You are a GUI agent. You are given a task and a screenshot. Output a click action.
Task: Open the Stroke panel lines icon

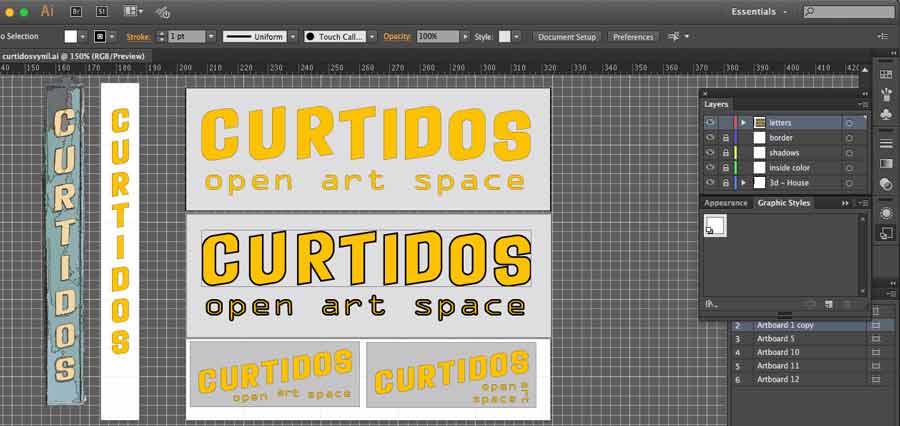click(885, 143)
